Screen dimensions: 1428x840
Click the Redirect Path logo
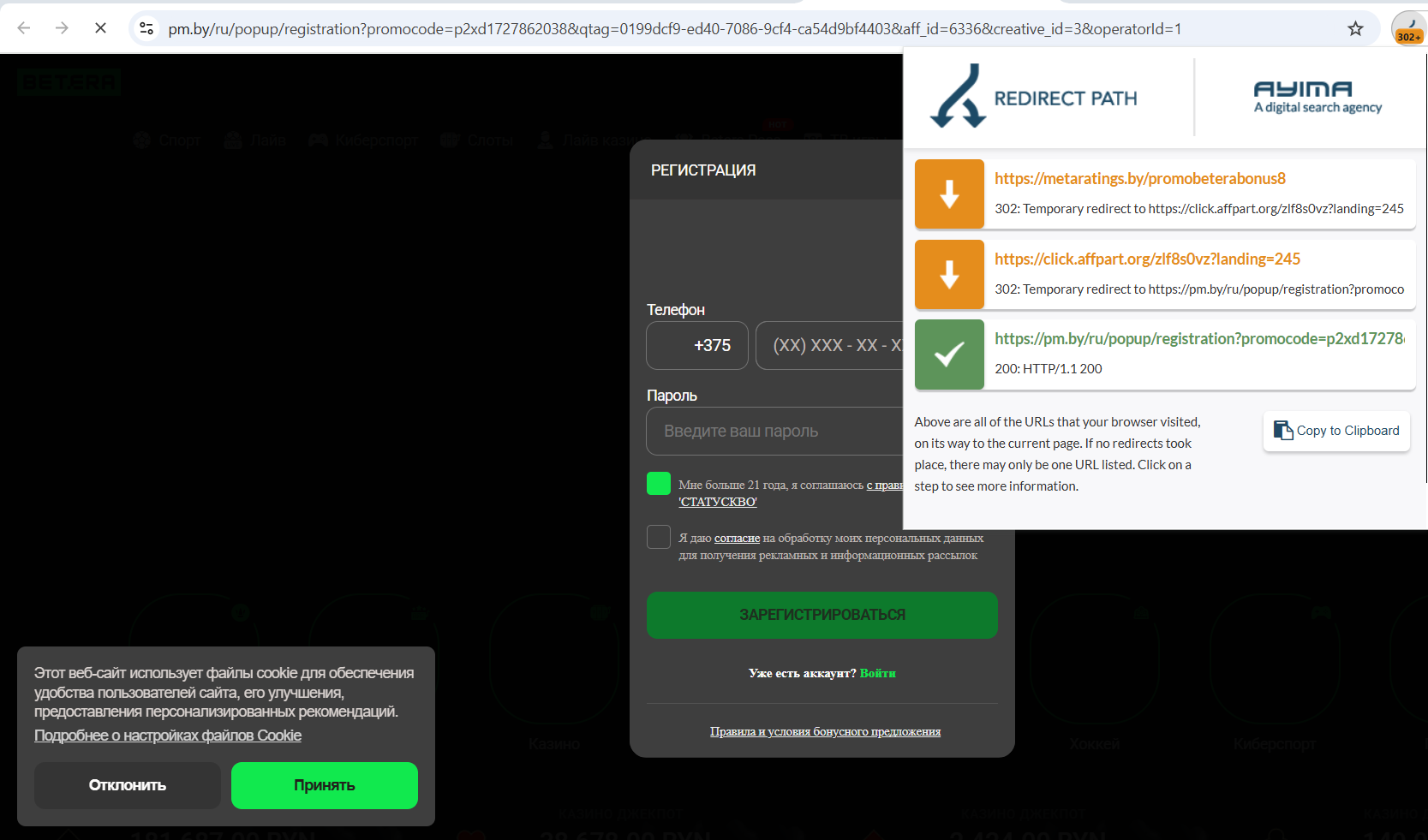click(x=1034, y=97)
